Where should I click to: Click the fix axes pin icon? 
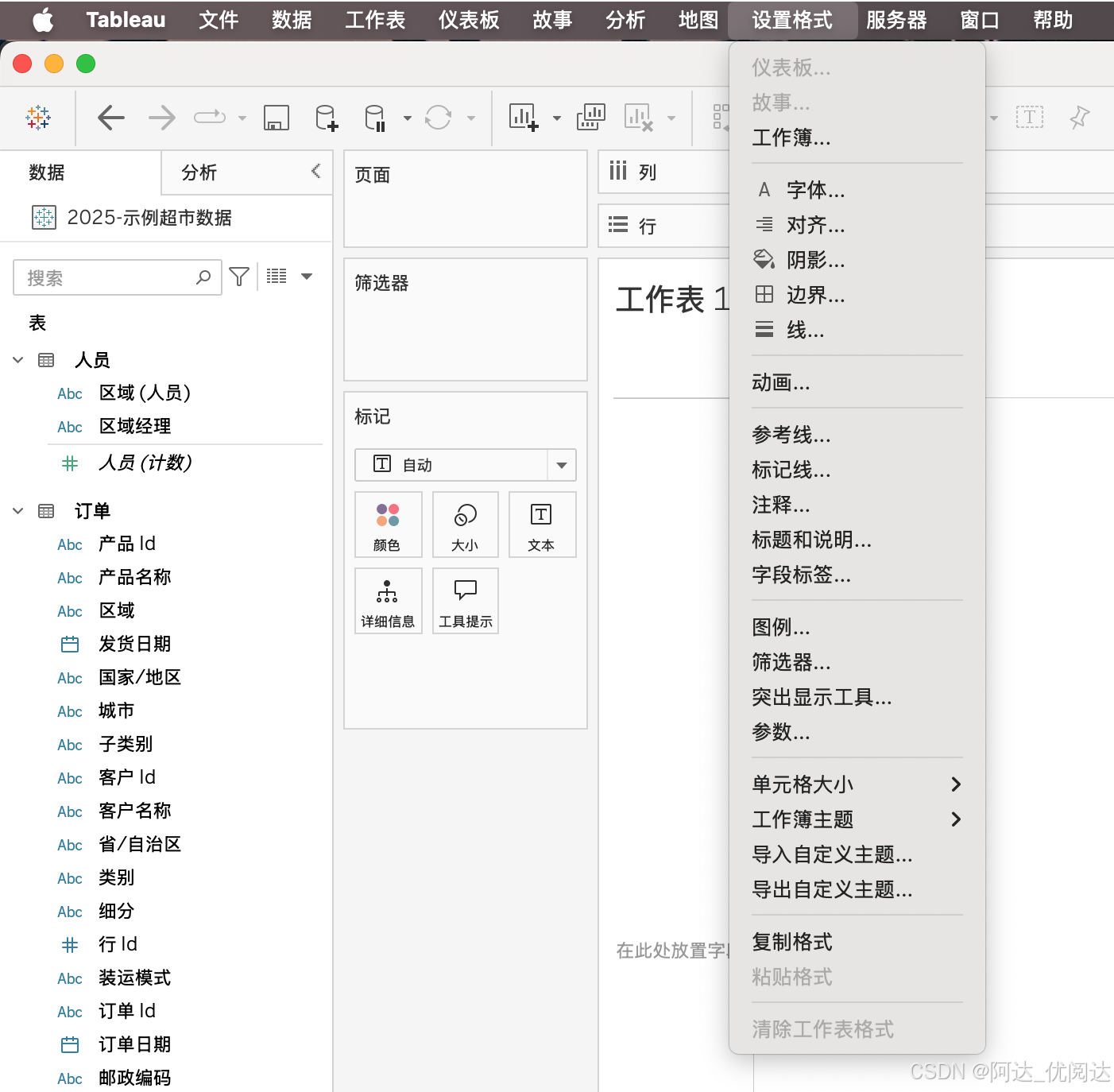1079,118
